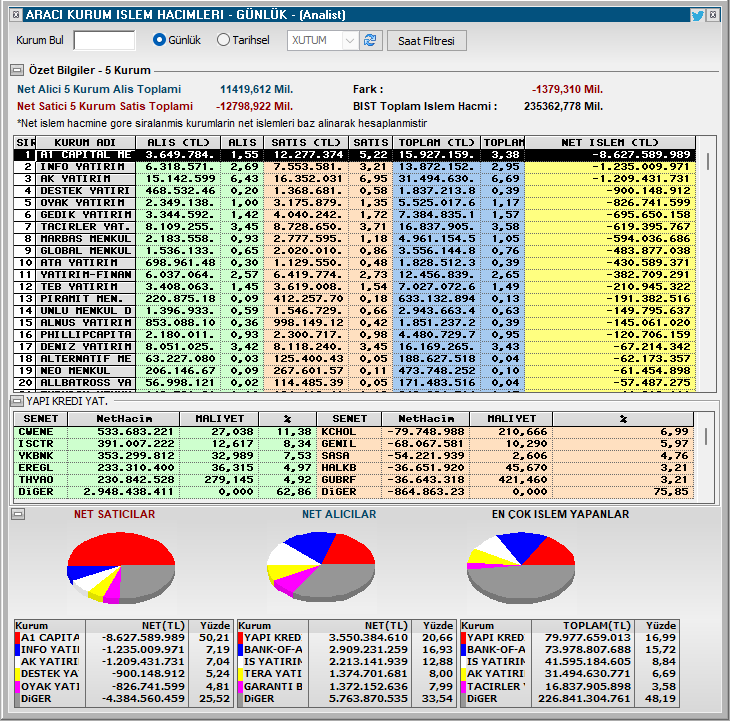This screenshot has height=721, width=730.
Task: Open the XUTUM dropdown list
Action: tap(350, 40)
